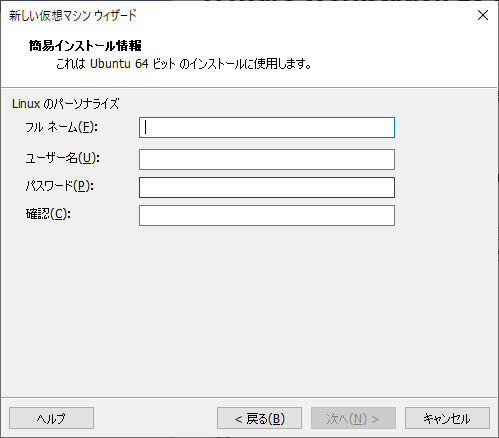
Task: Open help with the ヘルプ button
Action: pyautogui.click(x=51, y=418)
